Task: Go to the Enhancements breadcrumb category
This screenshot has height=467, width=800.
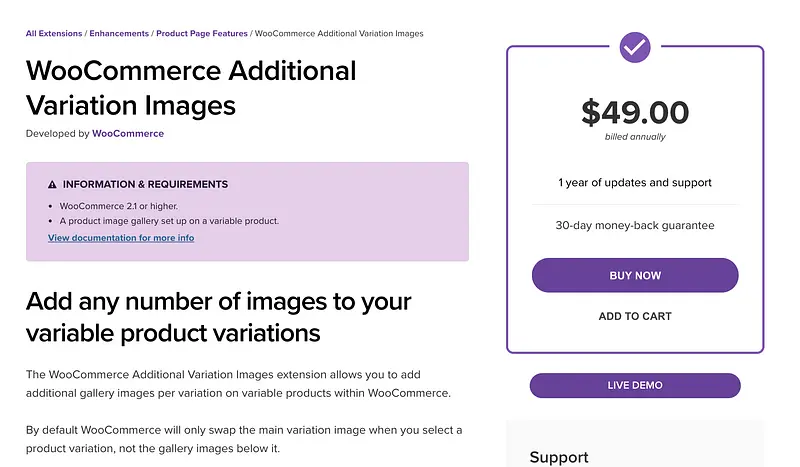Action: tap(119, 33)
